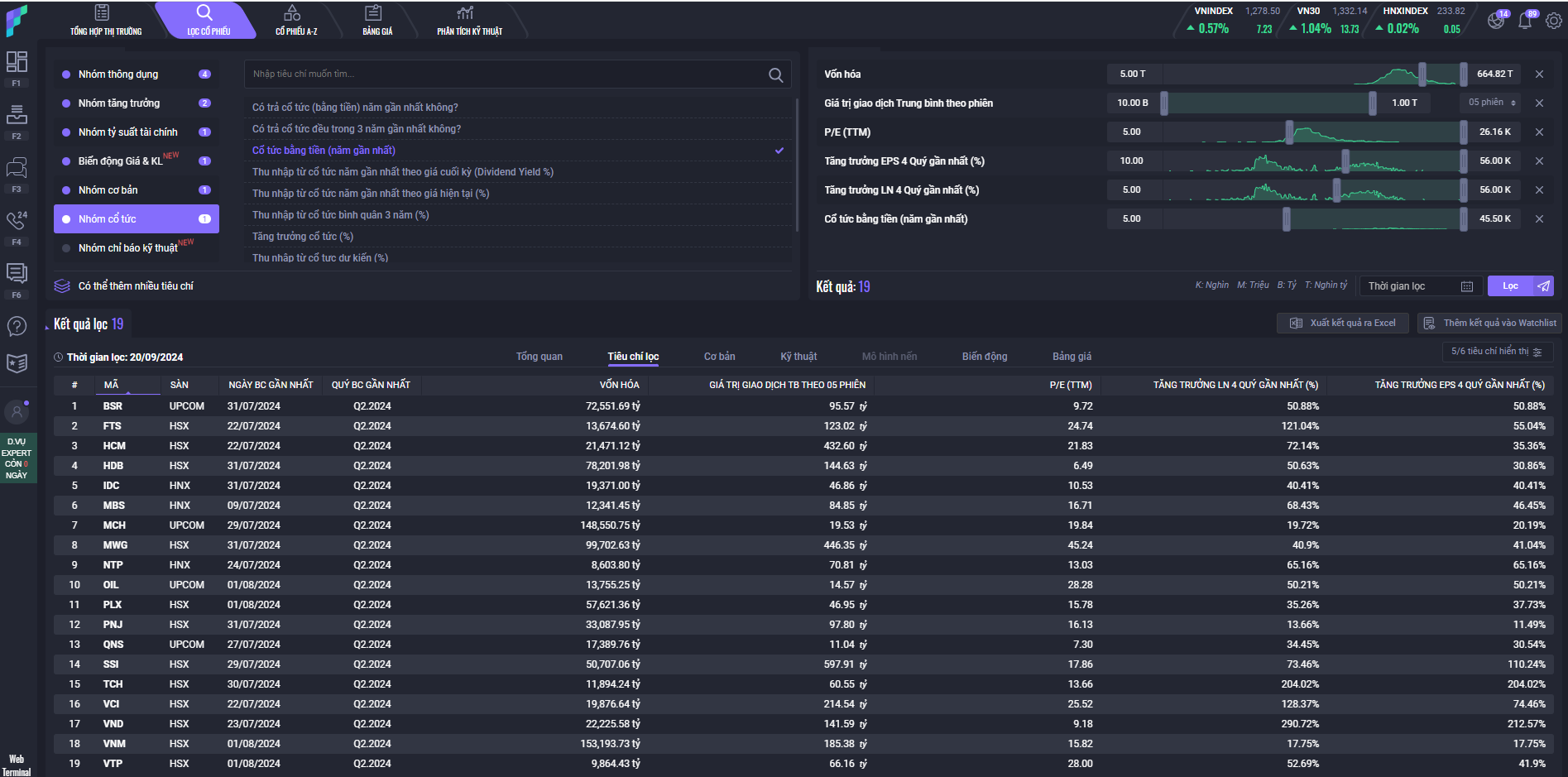
Task: Click the Cổ tức bằng tiền lower slider handle
Action: [1287, 219]
